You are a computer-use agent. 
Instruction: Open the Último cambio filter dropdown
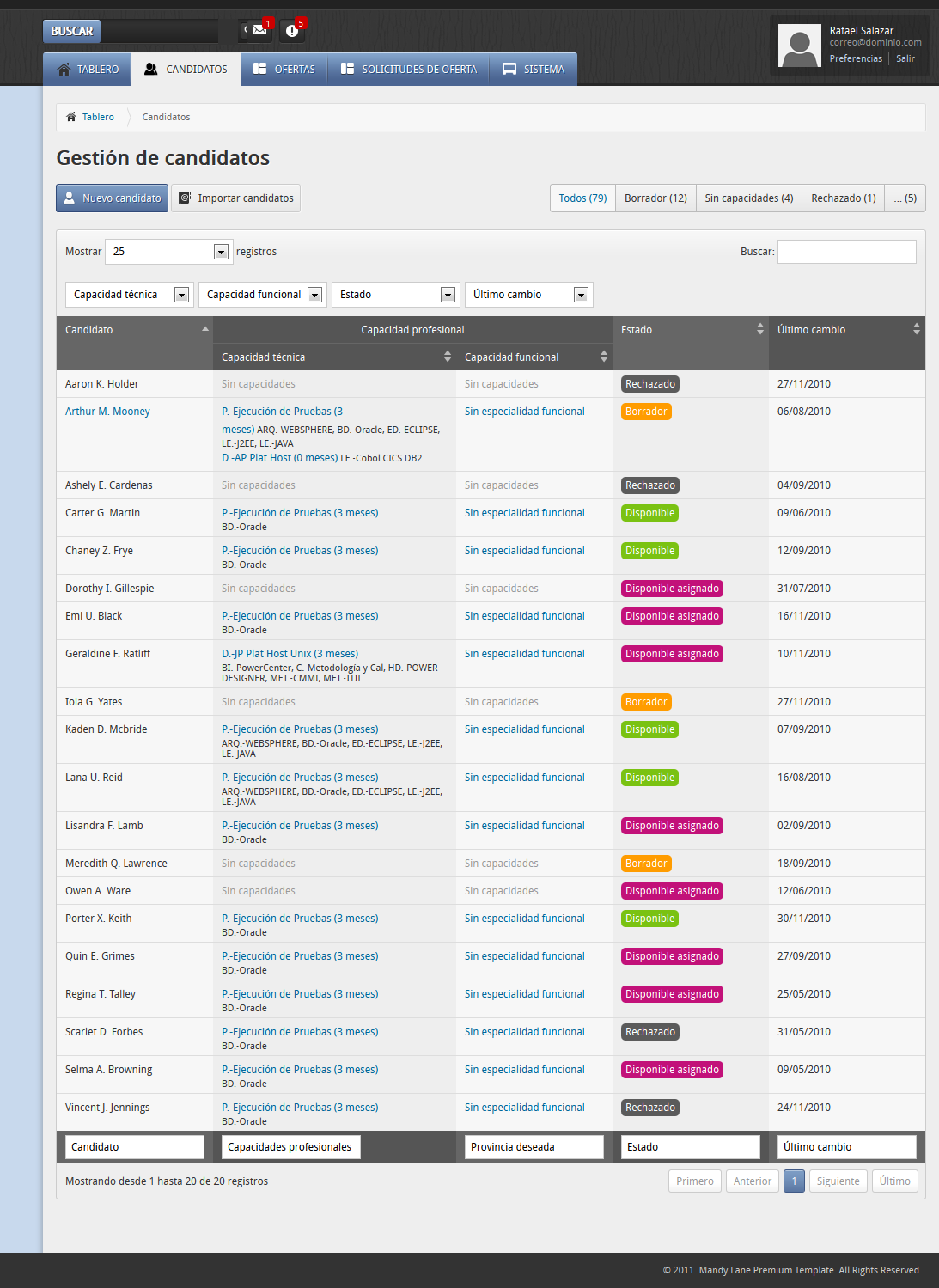coord(581,295)
